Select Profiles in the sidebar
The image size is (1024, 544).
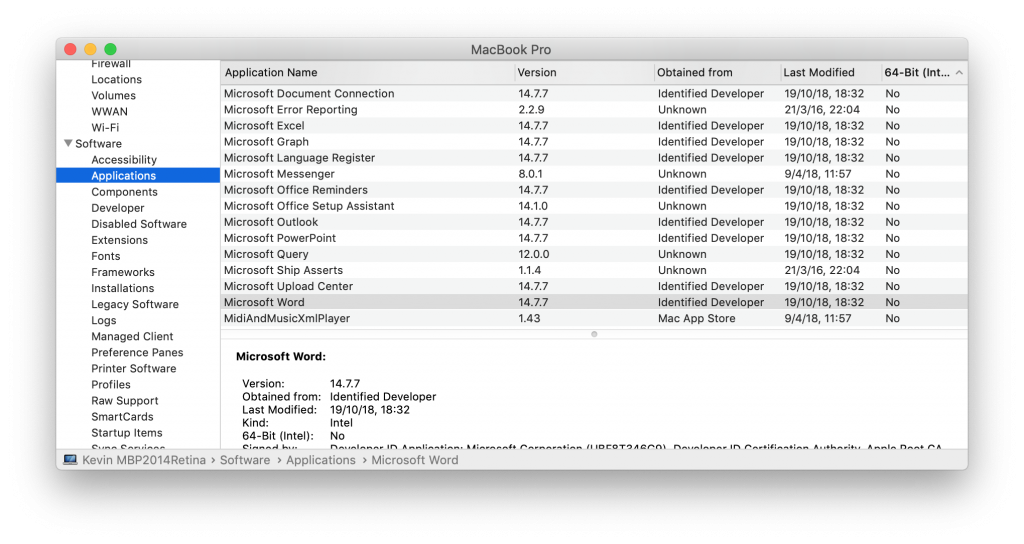[111, 385]
